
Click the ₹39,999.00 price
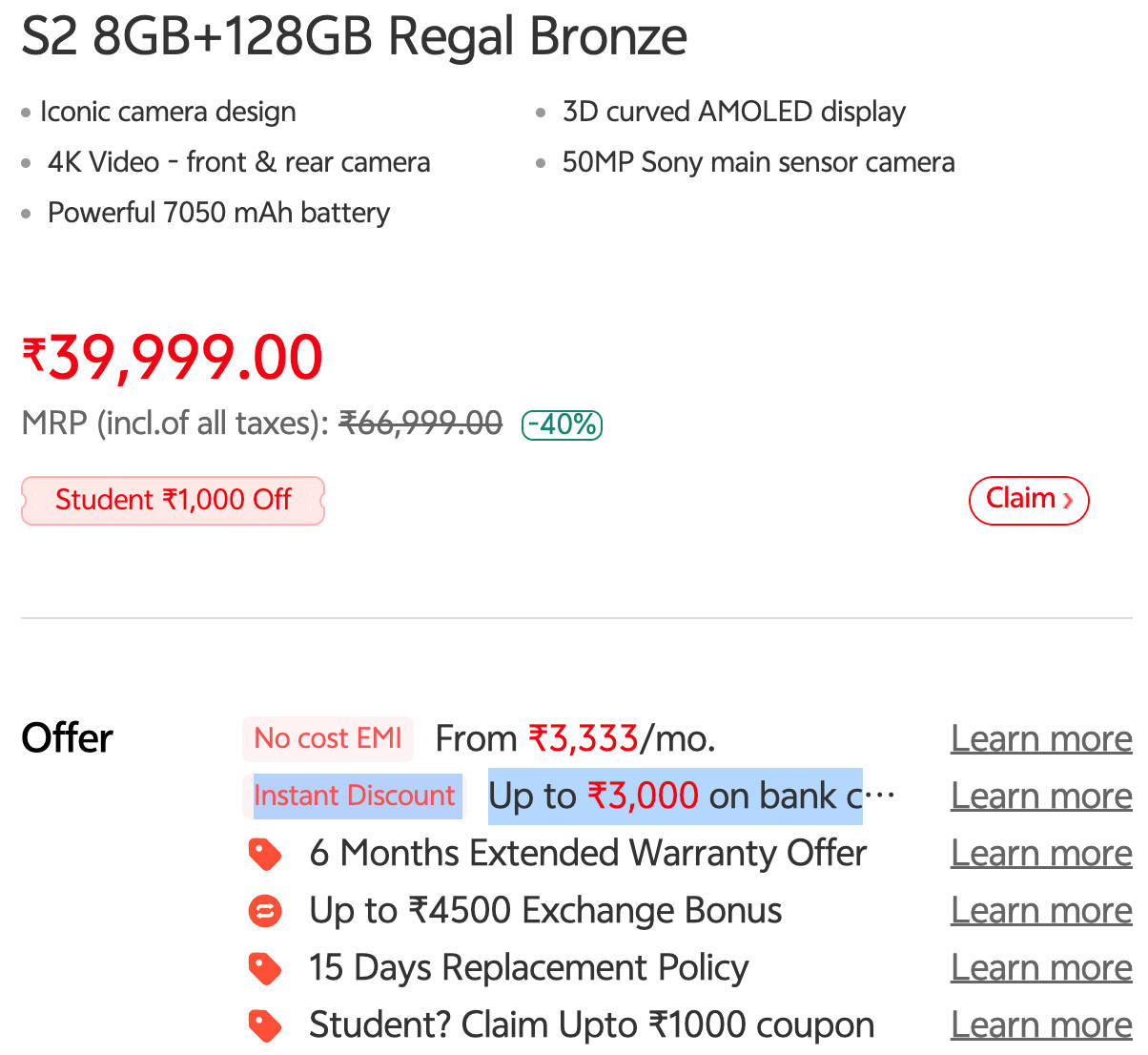[x=173, y=358]
